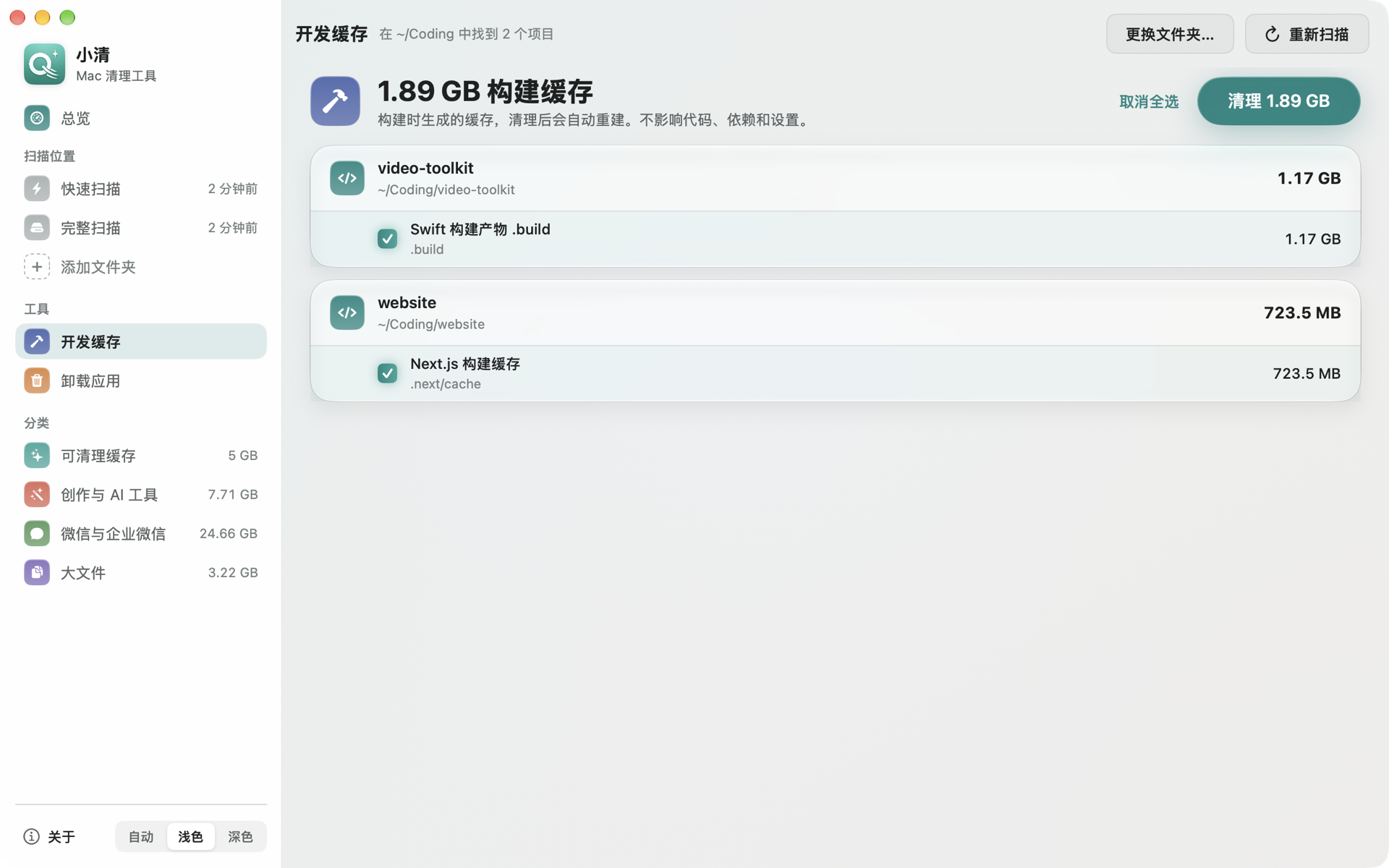
Task: Click the large hammer icon beside 1.89 GB 构建缓存
Action: click(336, 101)
